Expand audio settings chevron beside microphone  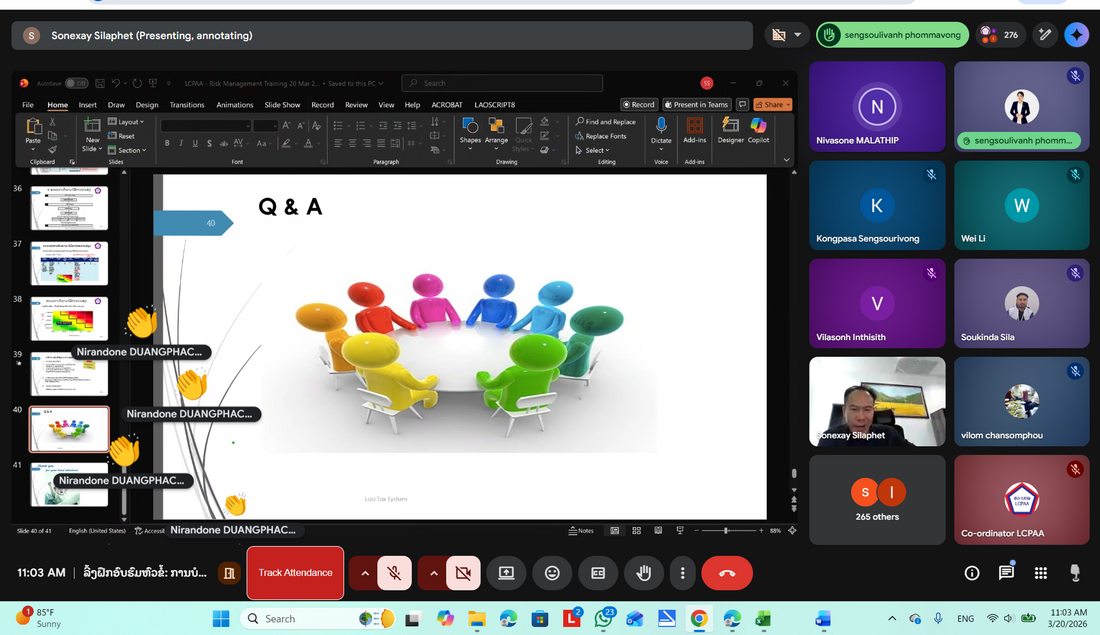pos(365,573)
